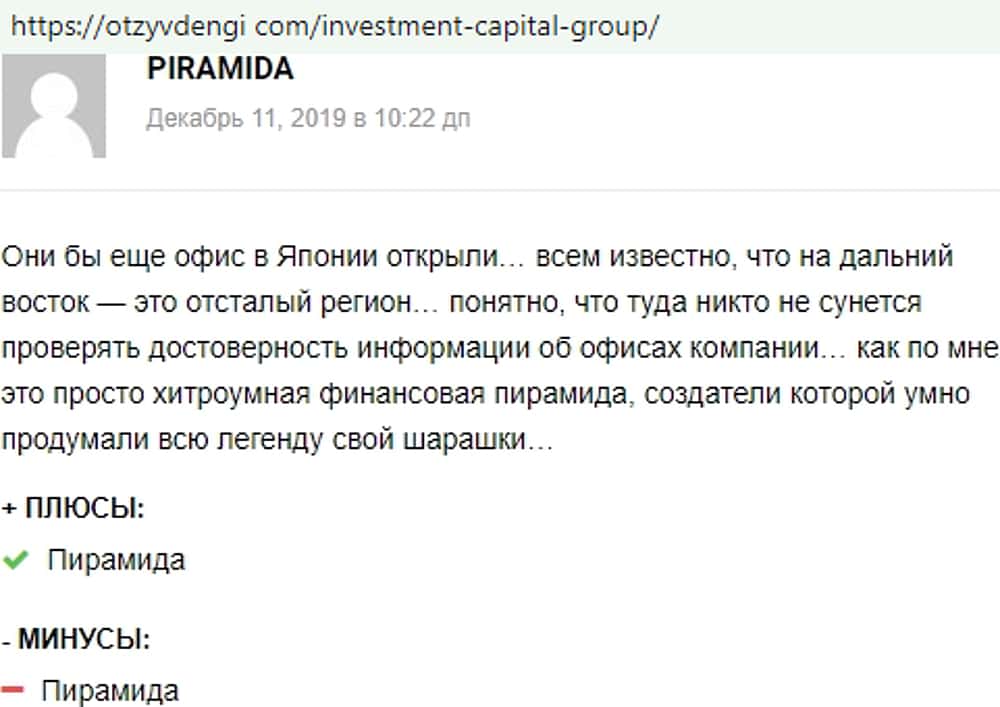Viewport: 1000px width, 707px height.
Task: Click investment-capital-group part of the URL
Action: pos(488,26)
